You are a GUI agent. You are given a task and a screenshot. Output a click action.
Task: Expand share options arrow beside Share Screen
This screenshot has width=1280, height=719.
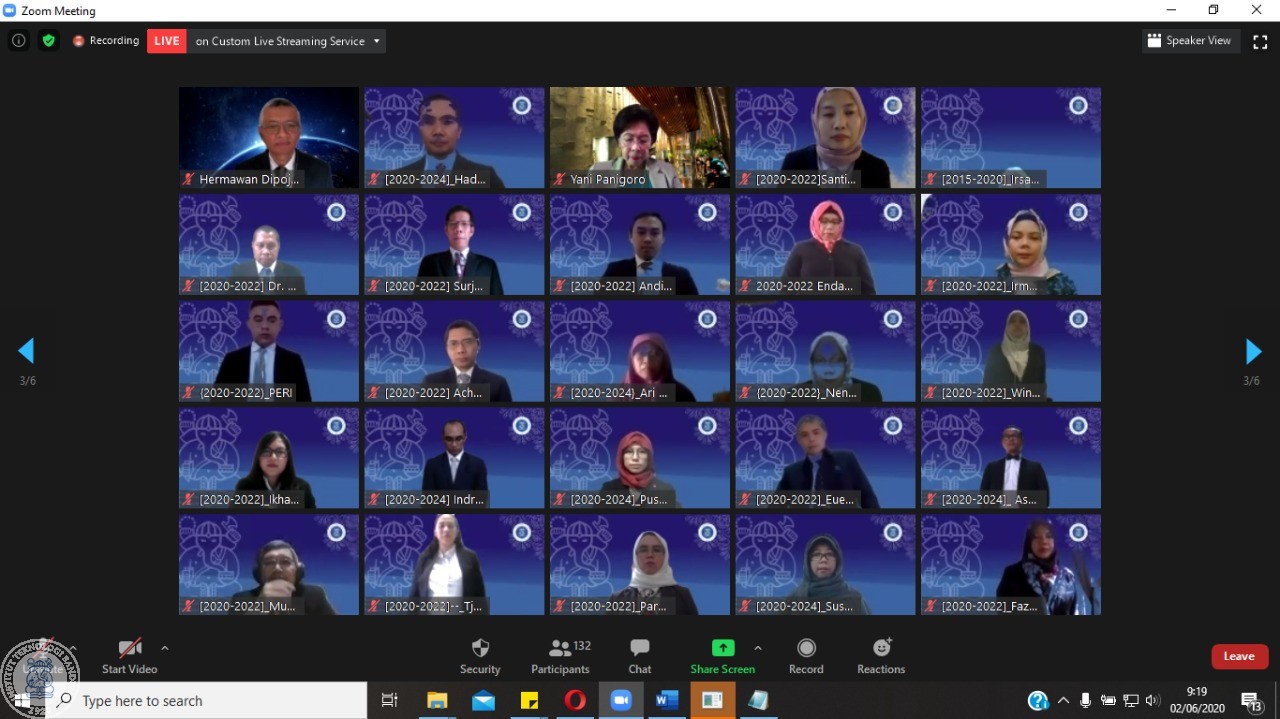(758, 648)
